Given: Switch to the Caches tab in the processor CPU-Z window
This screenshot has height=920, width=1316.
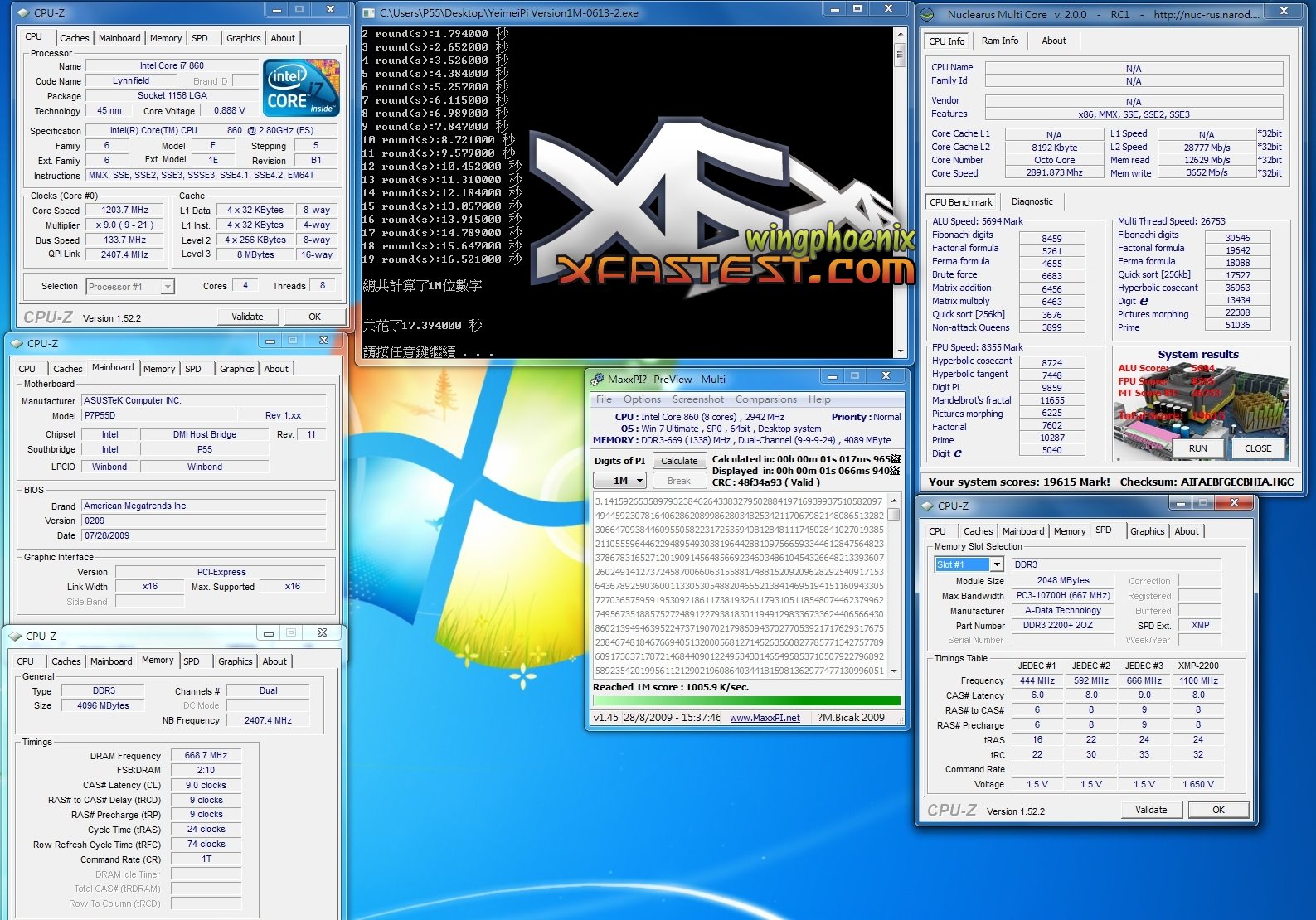Looking at the screenshot, I should tap(74, 38).
